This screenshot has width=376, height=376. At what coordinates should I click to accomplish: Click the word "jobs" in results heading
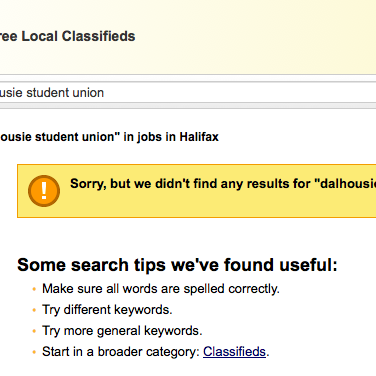point(149,137)
